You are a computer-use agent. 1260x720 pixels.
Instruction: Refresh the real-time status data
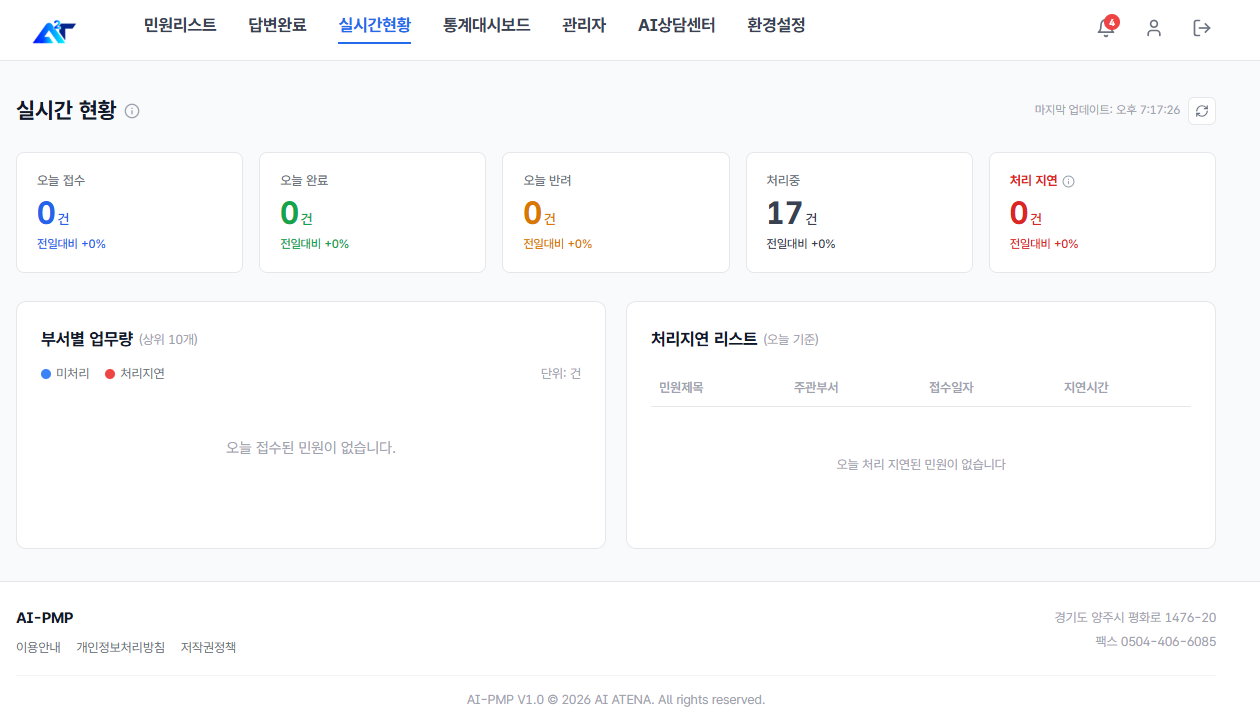(1202, 110)
